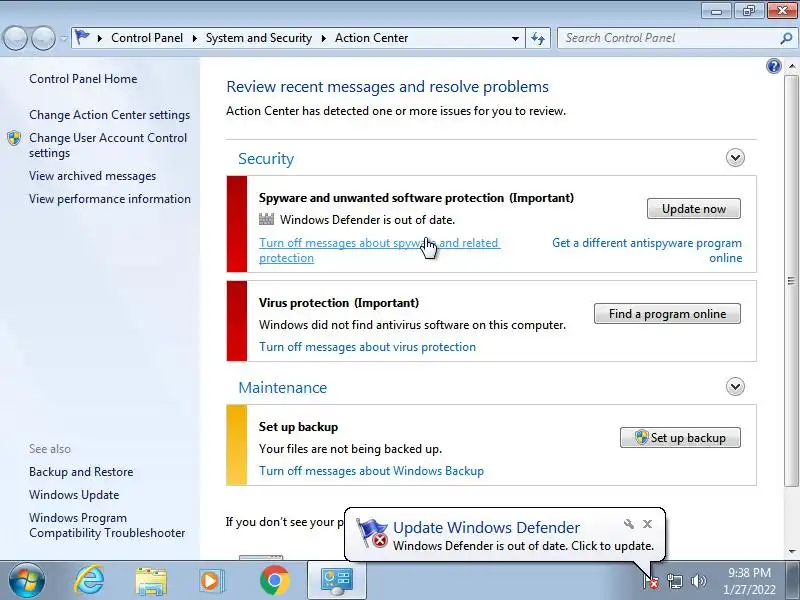Go to Control Panel breadcrumb

tap(147, 38)
